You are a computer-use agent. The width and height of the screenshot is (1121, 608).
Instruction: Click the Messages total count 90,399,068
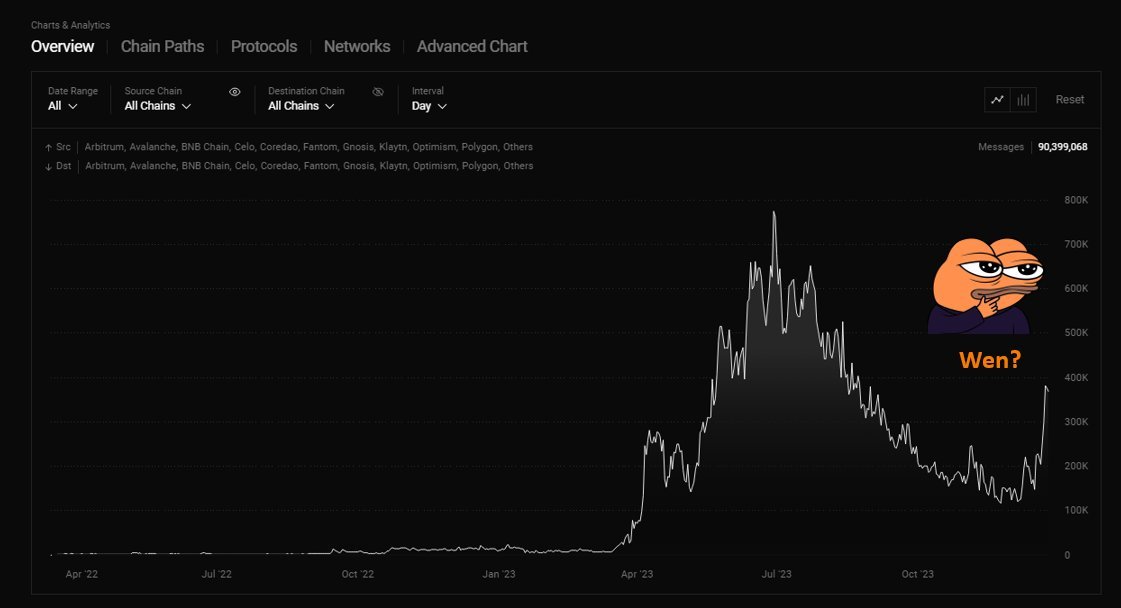tap(1062, 147)
